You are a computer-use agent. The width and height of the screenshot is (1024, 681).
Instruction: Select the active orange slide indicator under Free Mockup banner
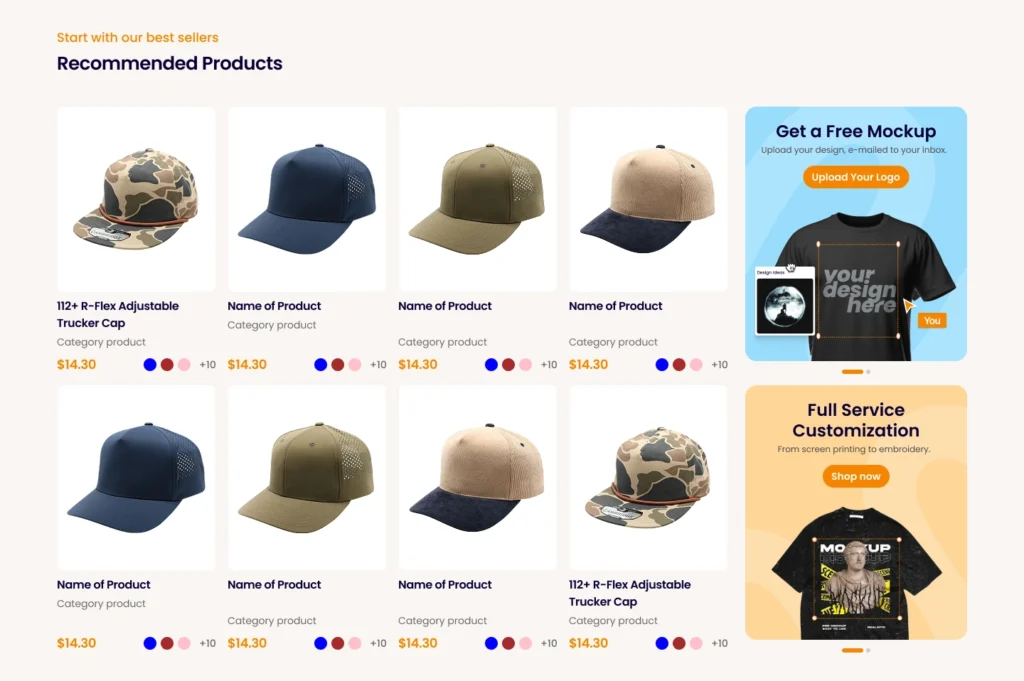[852, 372]
